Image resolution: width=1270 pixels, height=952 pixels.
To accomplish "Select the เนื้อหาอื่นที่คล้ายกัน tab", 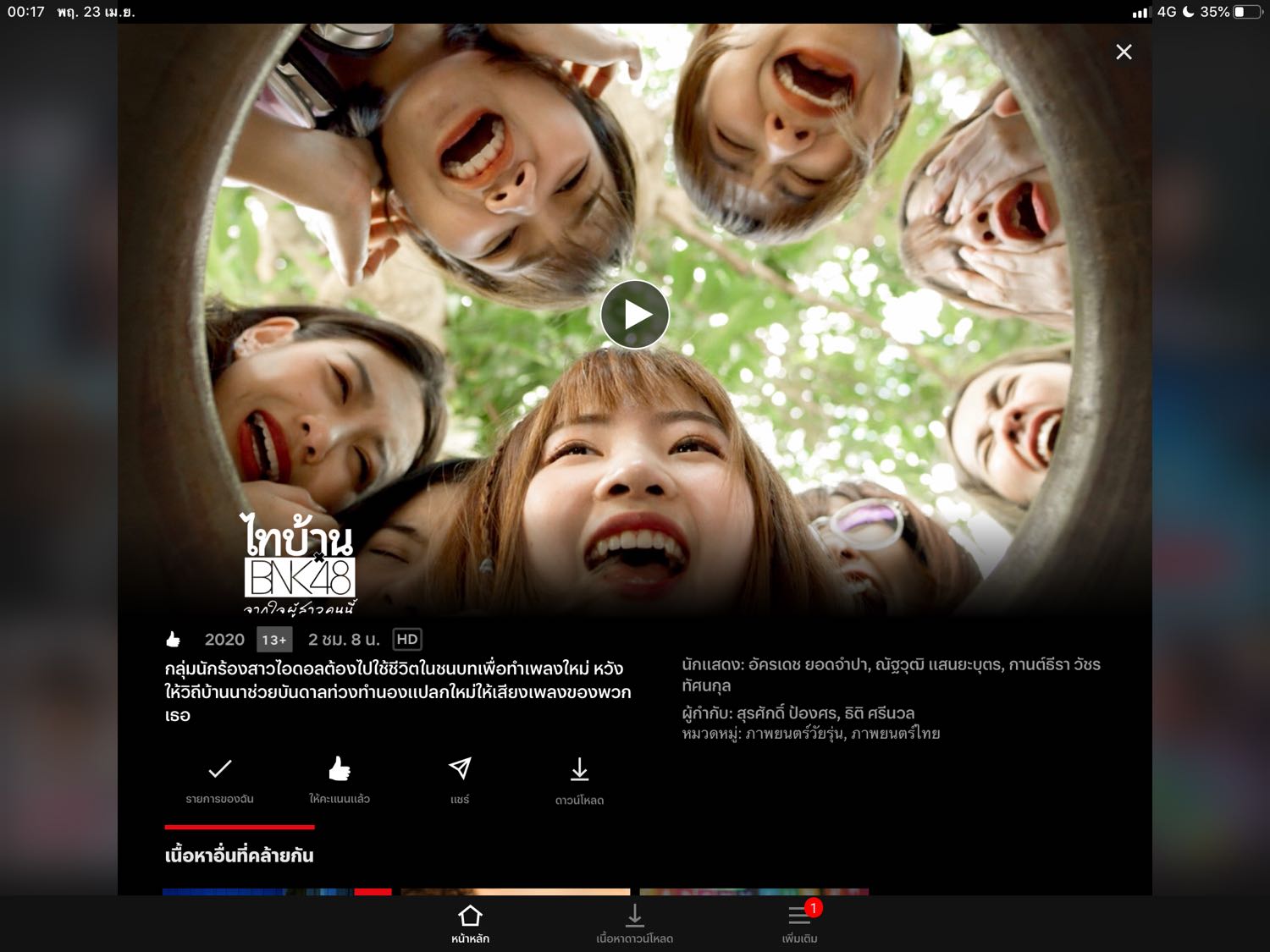I will tap(239, 855).
